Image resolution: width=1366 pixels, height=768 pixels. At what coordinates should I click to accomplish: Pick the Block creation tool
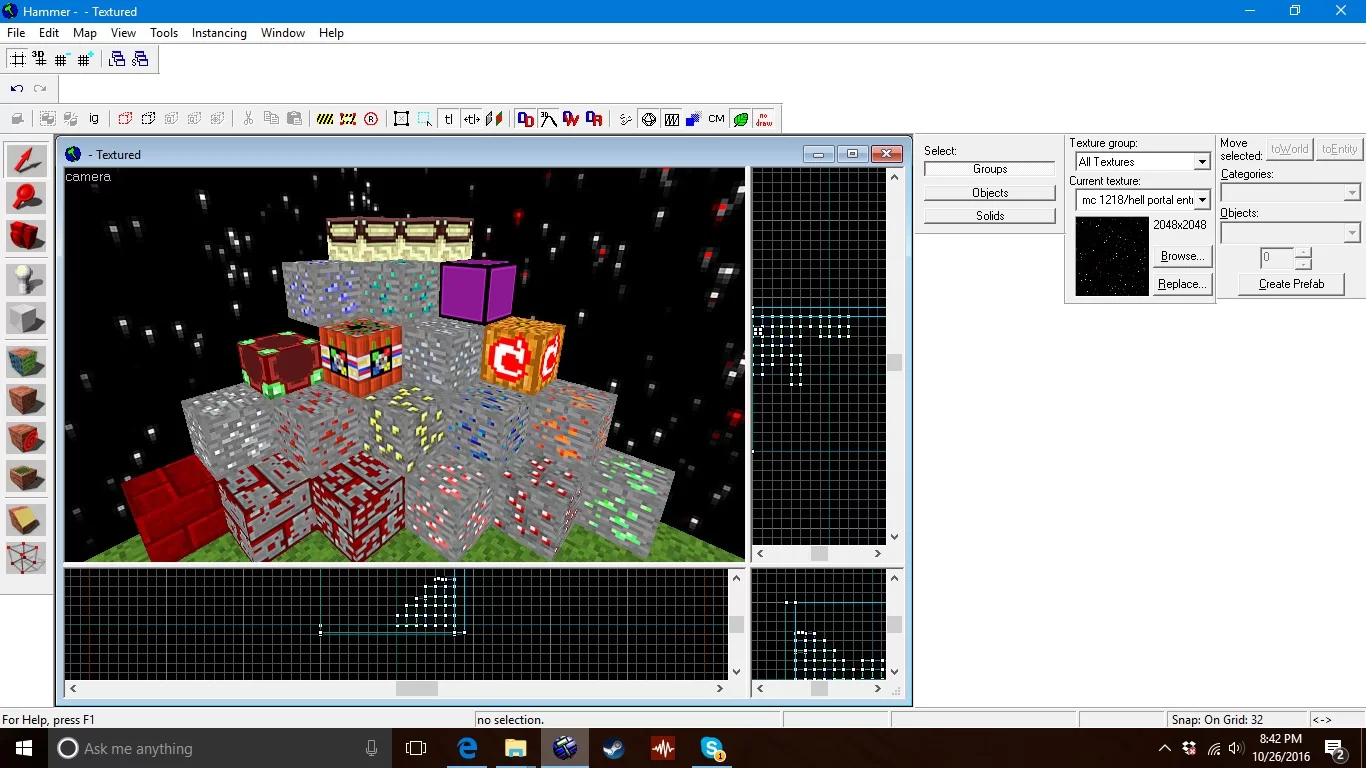(26, 318)
